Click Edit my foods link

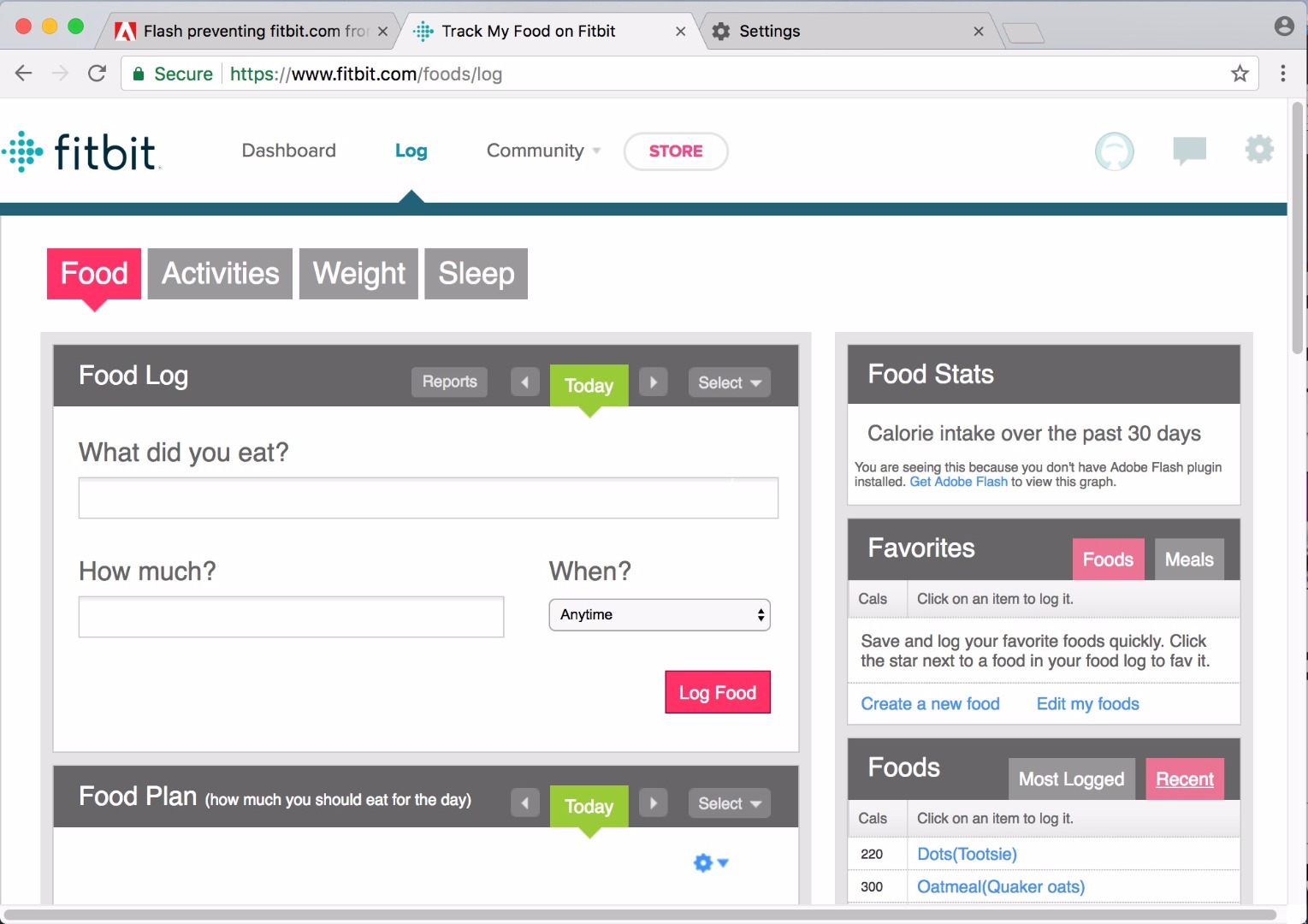click(1087, 704)
